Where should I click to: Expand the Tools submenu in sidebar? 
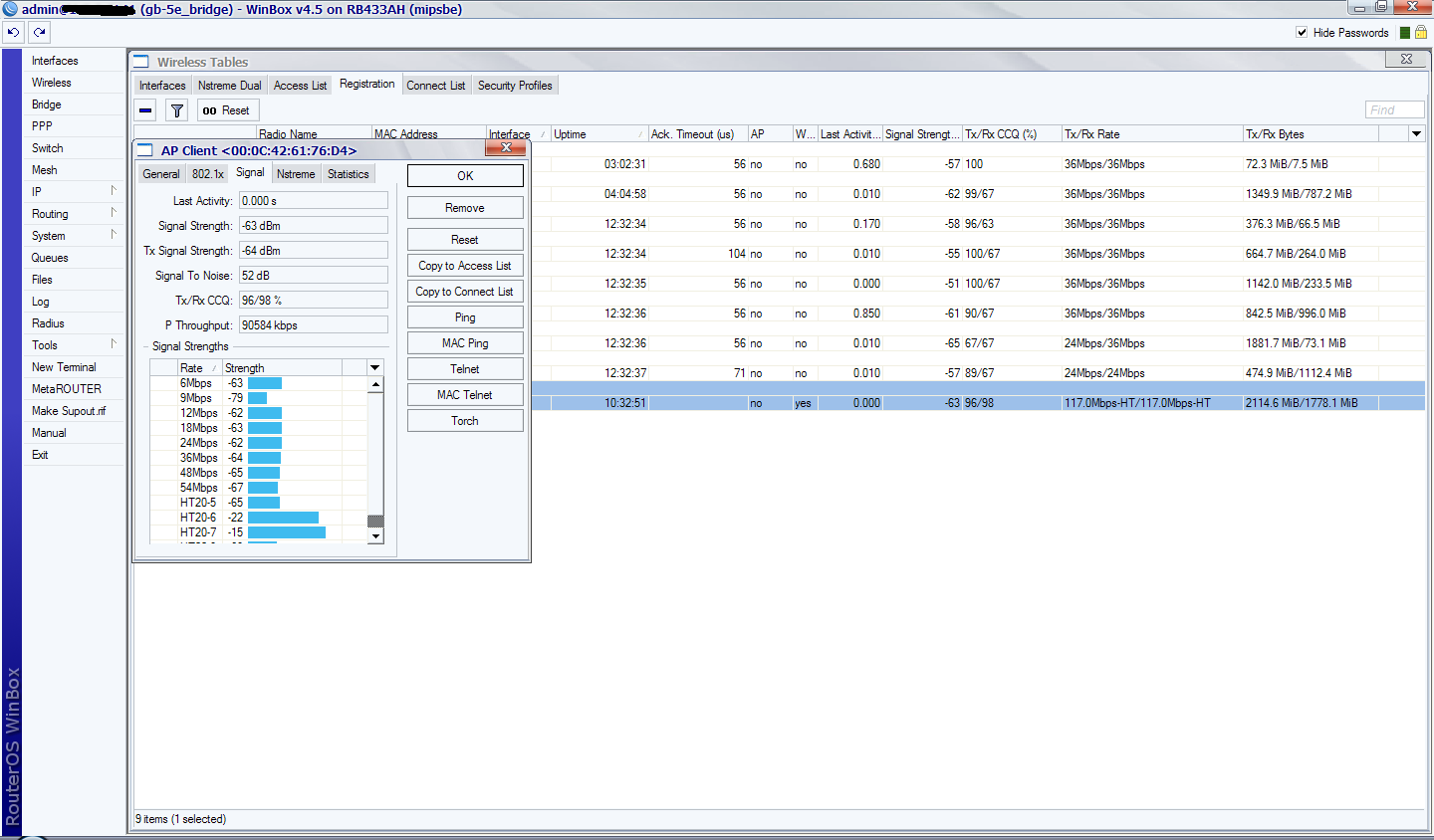[x=113, y=344]
